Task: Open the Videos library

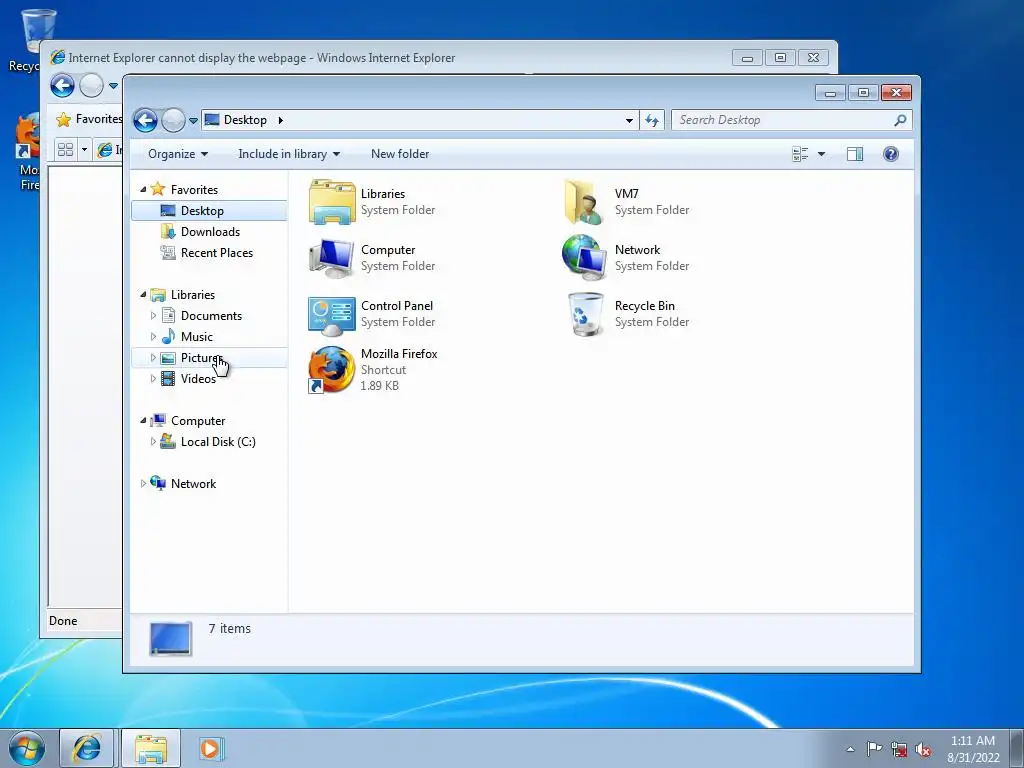Action: point(198,379)
